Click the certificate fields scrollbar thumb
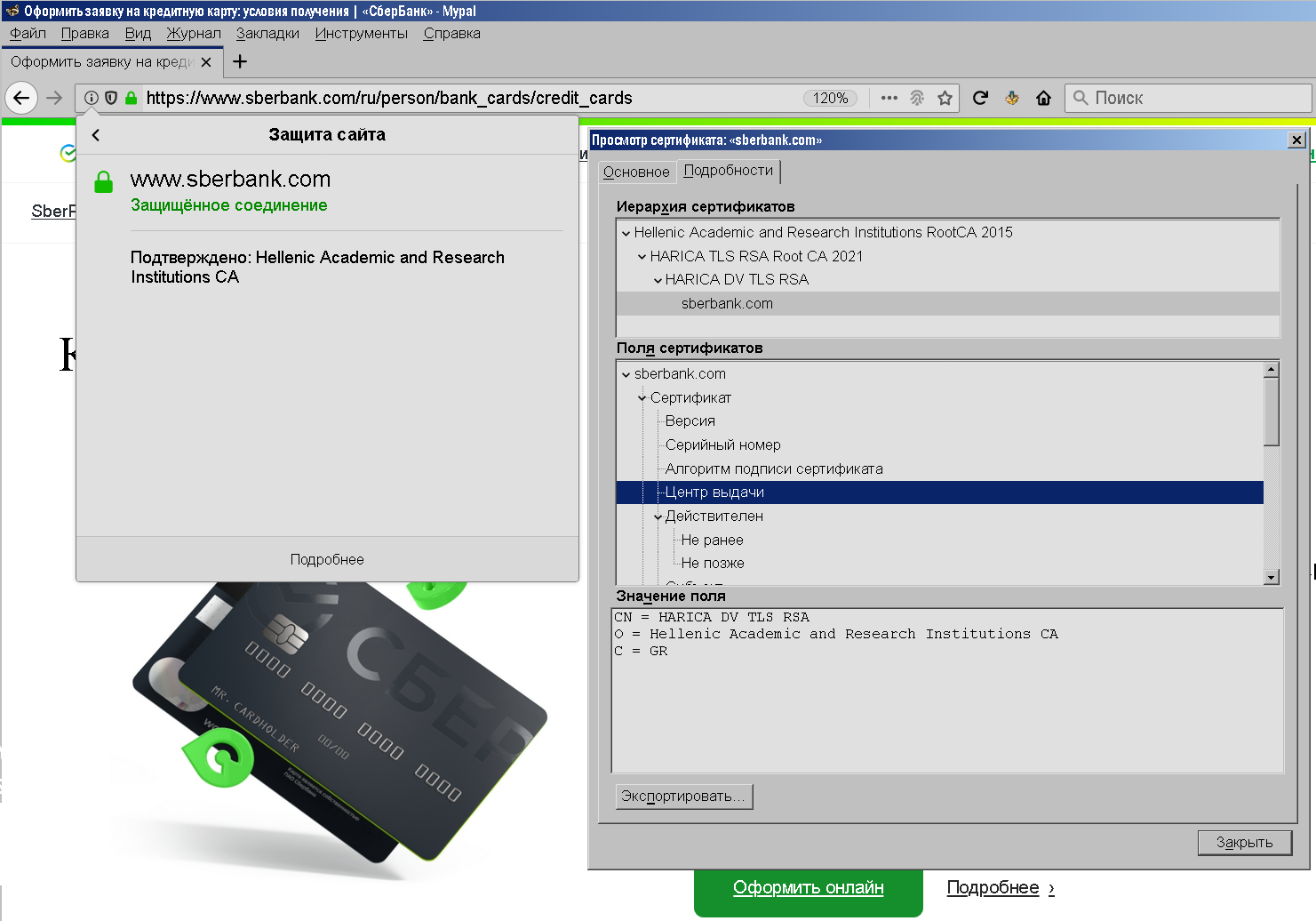Image resolution: width=1316 pixels, height=921 pixels. (x=1272, y=412)
